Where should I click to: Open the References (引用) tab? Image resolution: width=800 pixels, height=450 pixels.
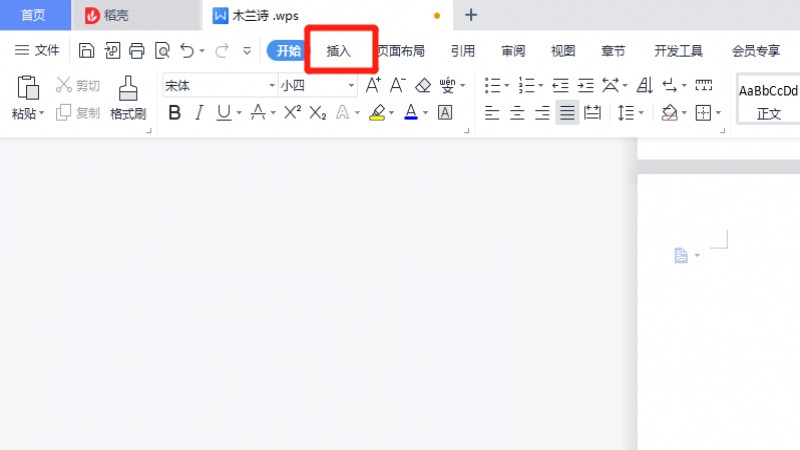[x=463, y=51]
